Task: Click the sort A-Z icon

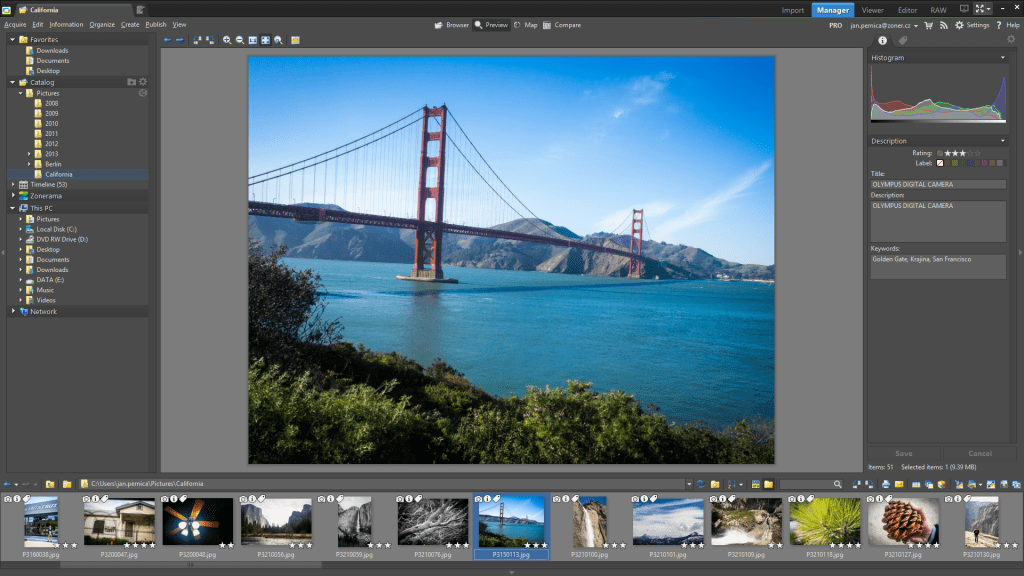Action: pos(731,484)
